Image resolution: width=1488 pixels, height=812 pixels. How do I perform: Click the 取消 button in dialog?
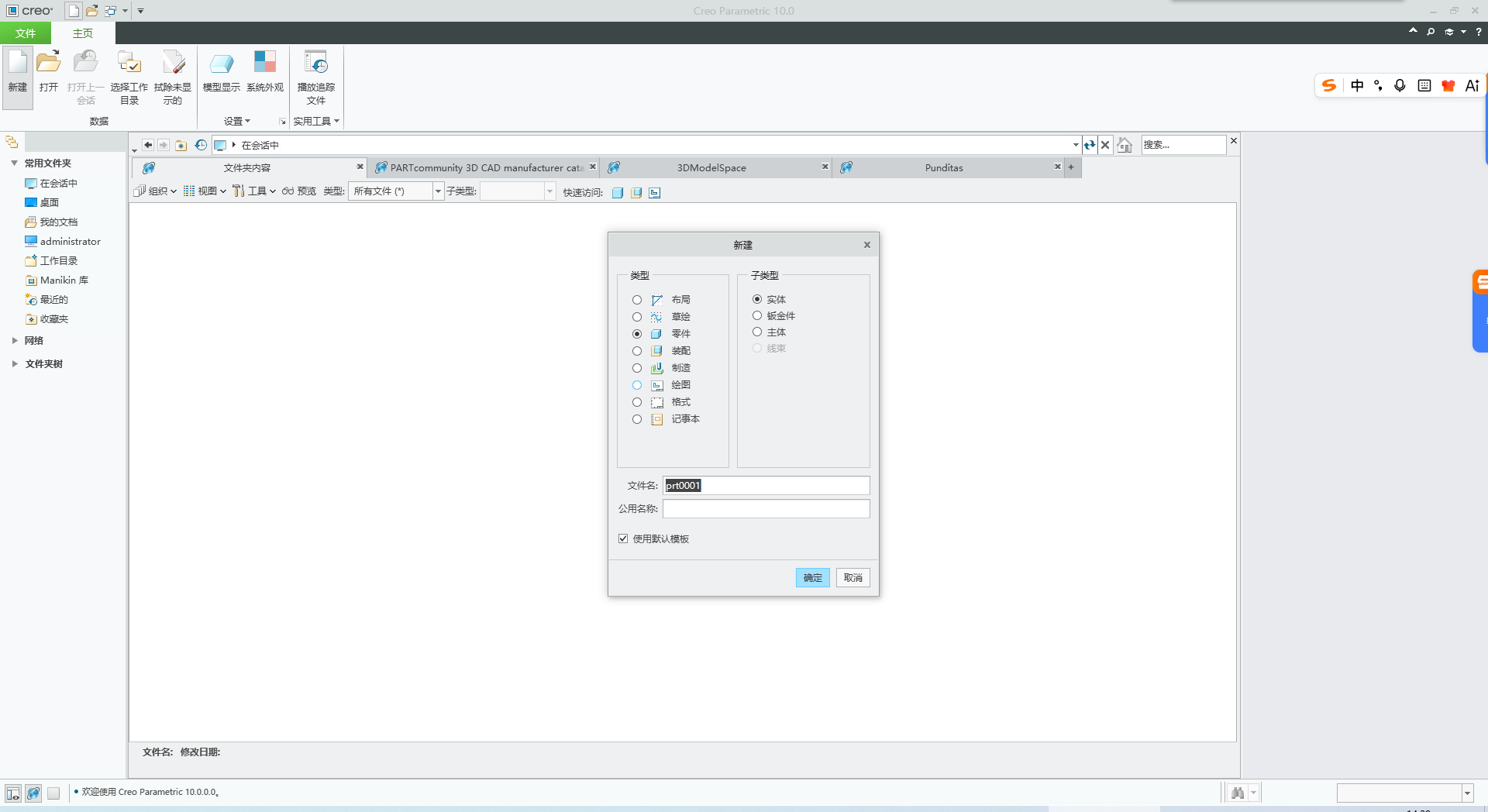pyautogui.click(x=852, y=578)
